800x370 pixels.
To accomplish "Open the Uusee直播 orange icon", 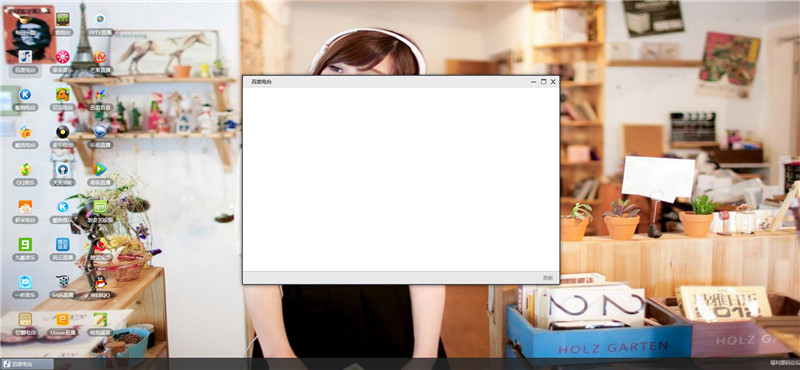I will (63, 324).
